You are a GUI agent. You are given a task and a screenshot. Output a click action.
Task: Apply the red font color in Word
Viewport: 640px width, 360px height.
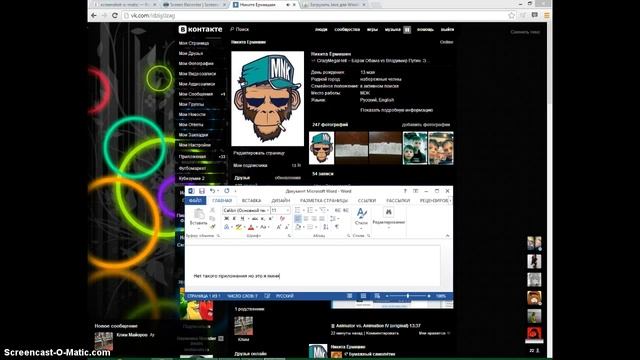click(x=251, y=227)
